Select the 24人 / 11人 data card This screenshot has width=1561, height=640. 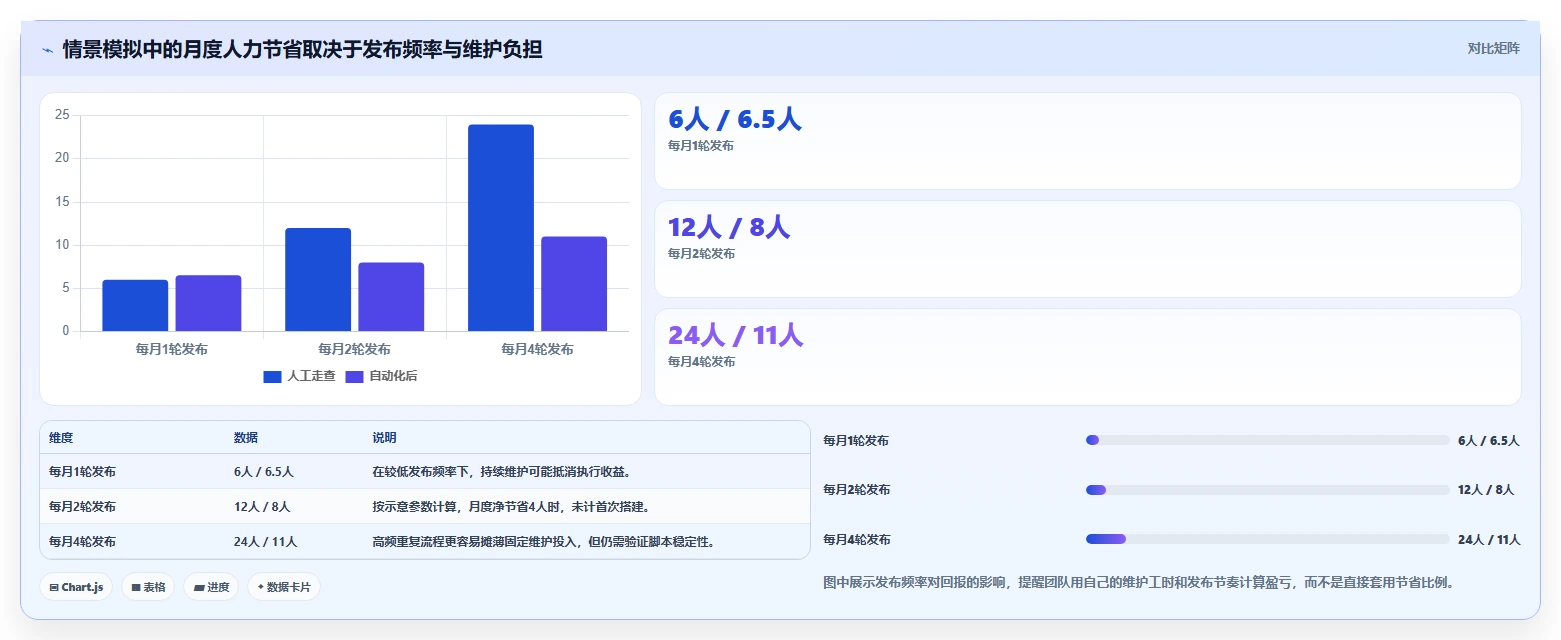point(1087,357)
